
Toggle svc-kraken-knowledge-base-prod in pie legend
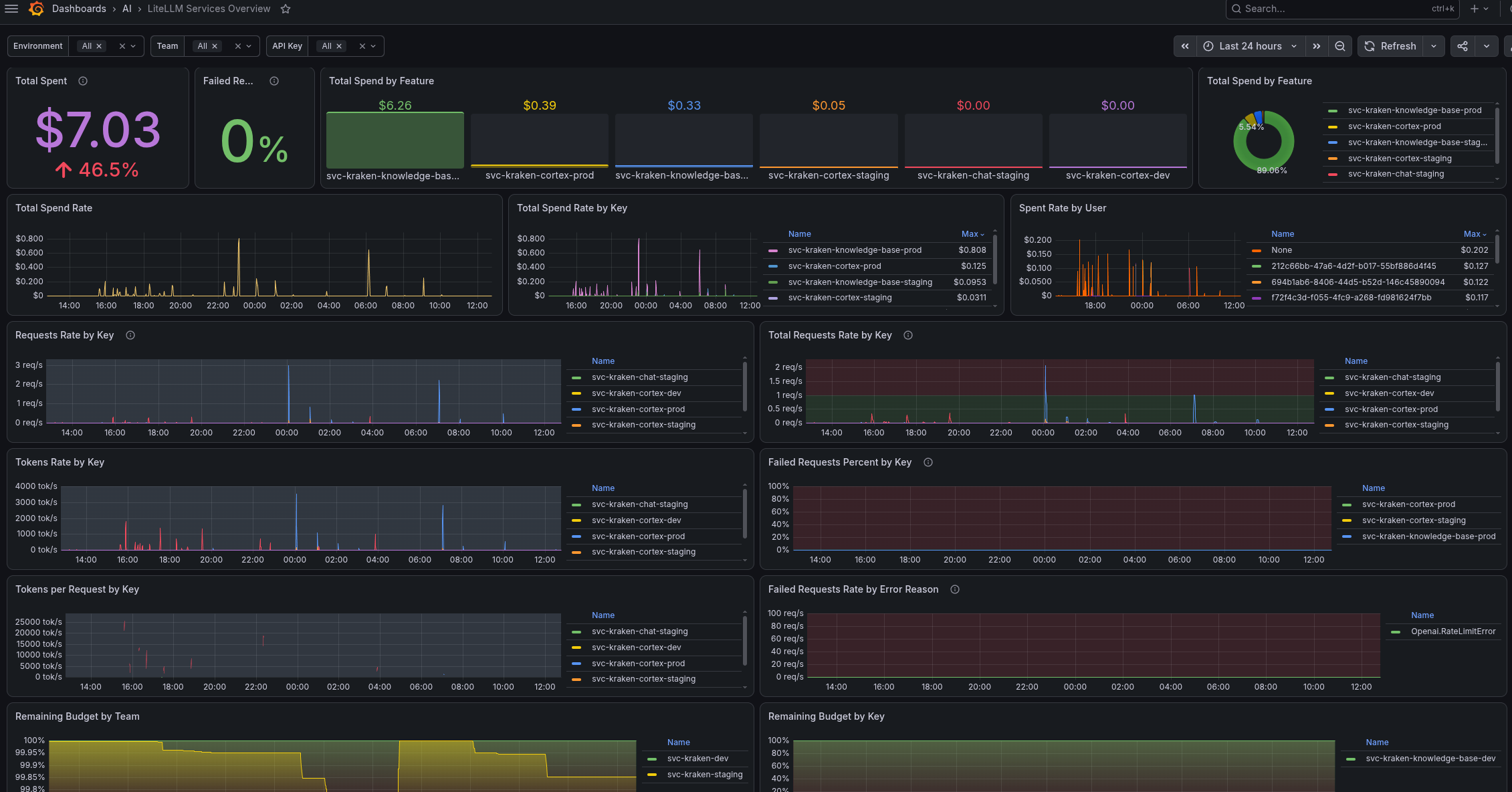1414,110
